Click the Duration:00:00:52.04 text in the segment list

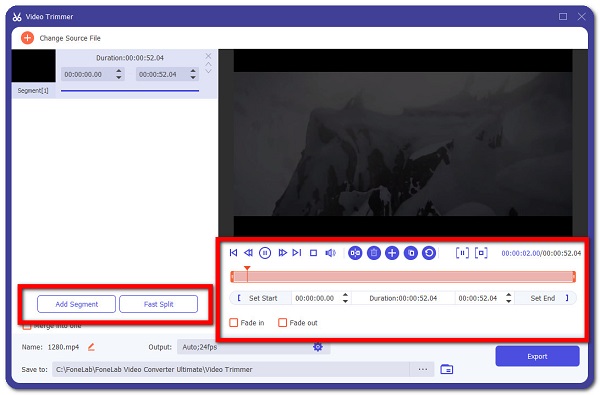130,58
